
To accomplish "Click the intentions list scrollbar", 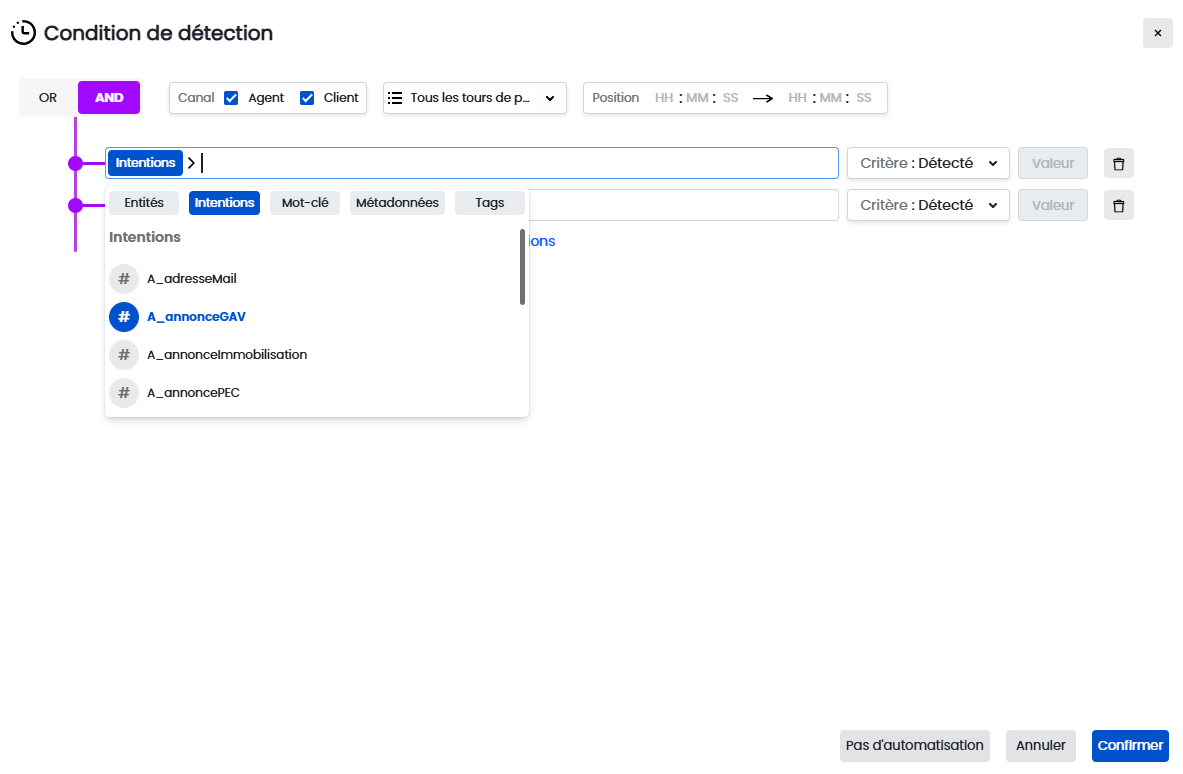I will pyautogui.click(x=522, y=267).
